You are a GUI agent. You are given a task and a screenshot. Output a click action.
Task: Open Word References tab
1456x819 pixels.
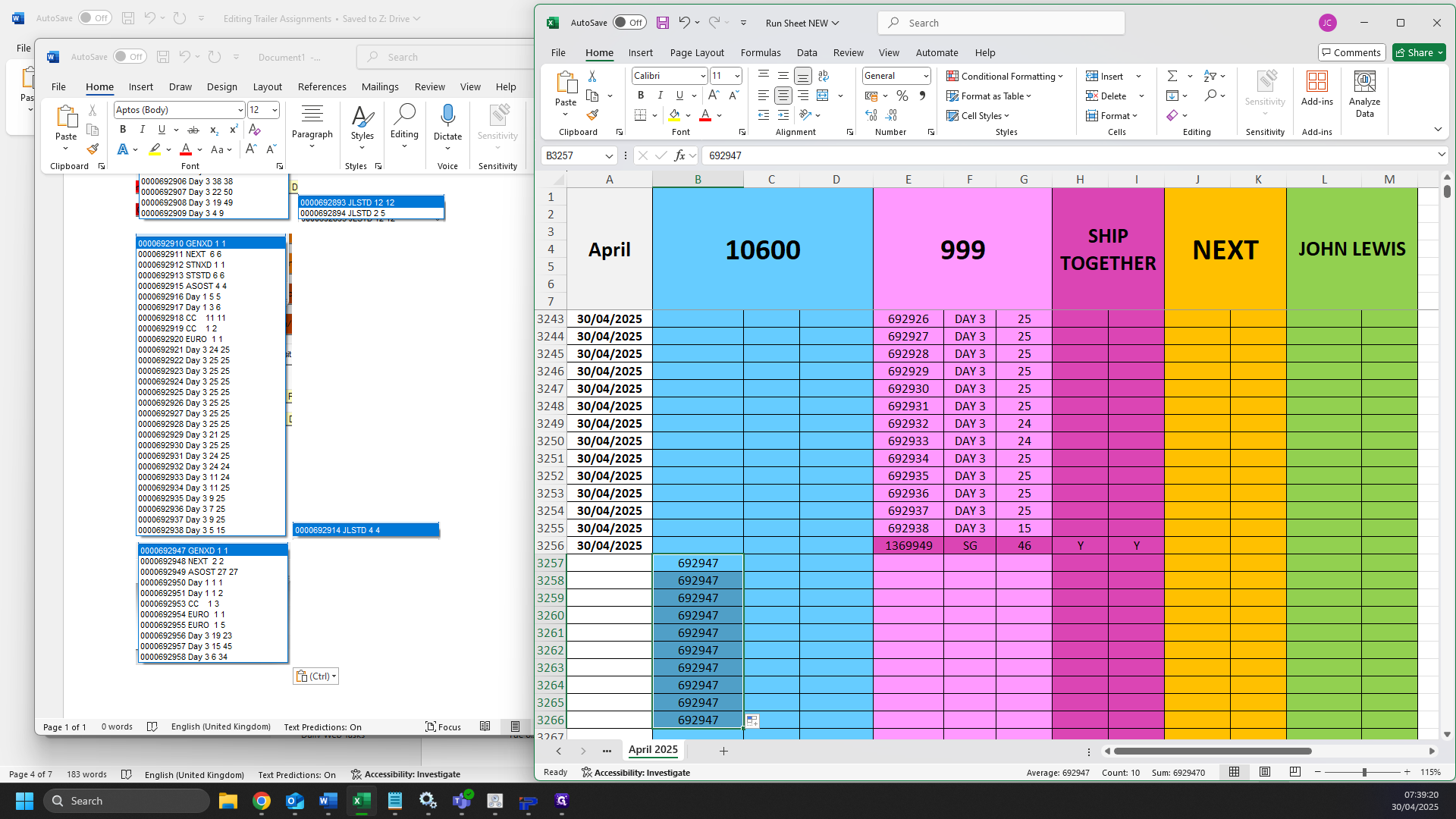coord(322,86)
